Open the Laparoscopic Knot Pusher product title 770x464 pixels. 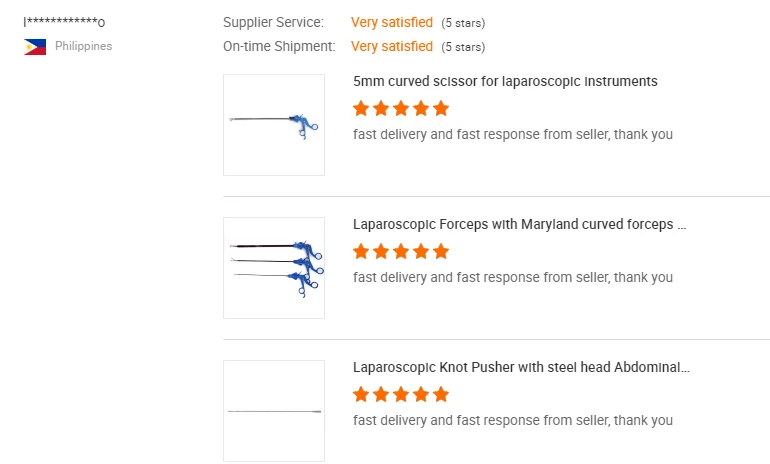pos(521,367)
